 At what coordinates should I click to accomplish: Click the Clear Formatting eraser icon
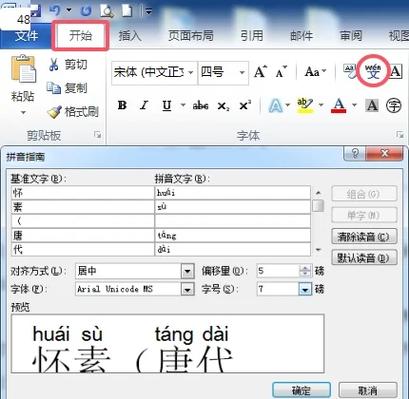pyautogui.click(x=350, y=71)
